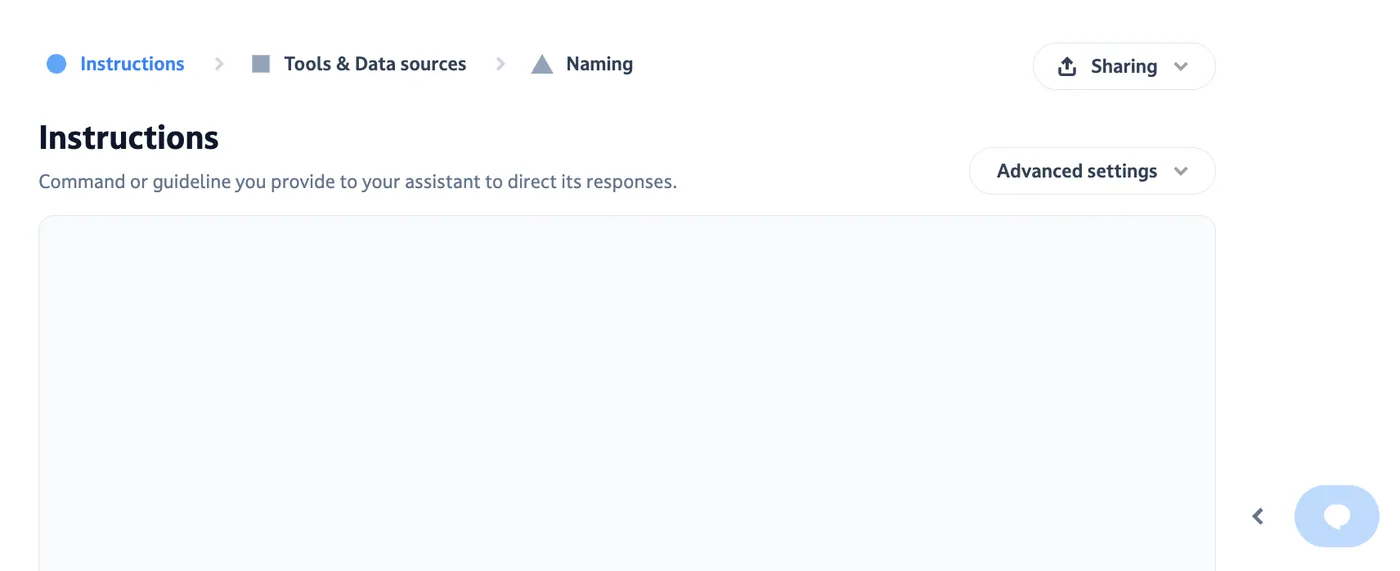The image size is (1400, 571).
Task: Expand the Advanced settings chevron
Action: click(x=1181, y=171)
